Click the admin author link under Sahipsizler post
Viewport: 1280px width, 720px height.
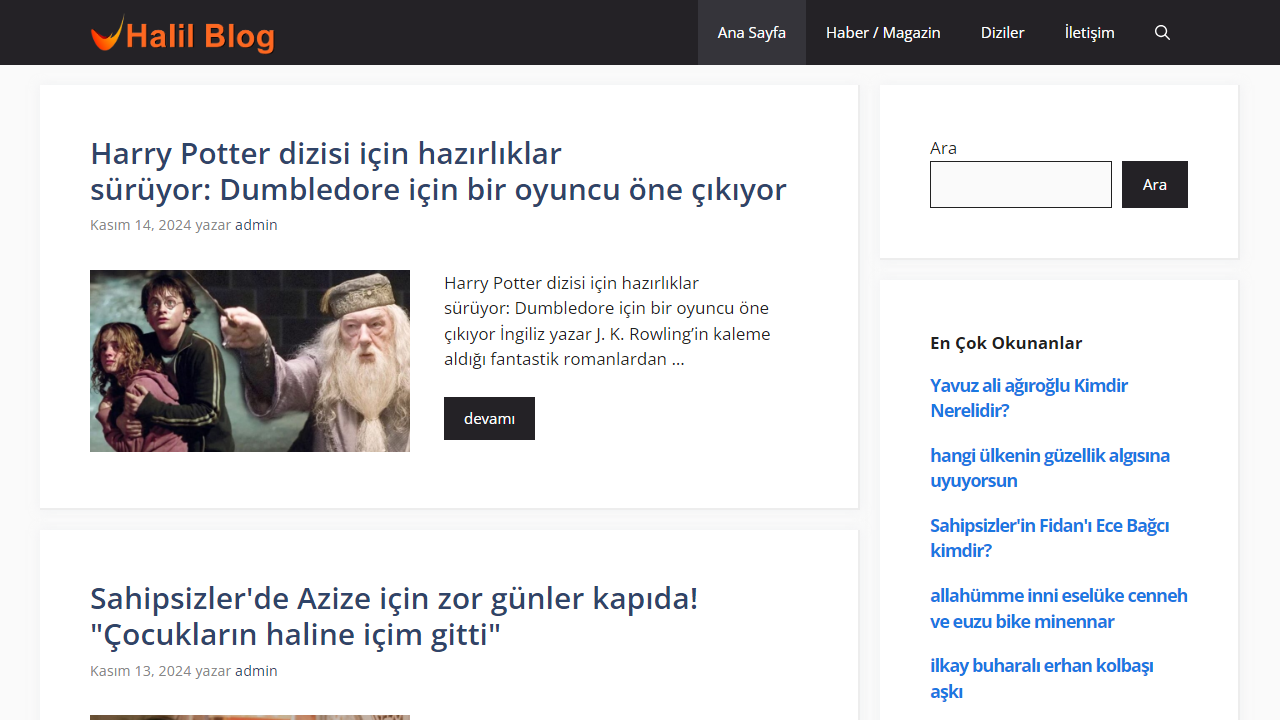[x=256, y=670]
